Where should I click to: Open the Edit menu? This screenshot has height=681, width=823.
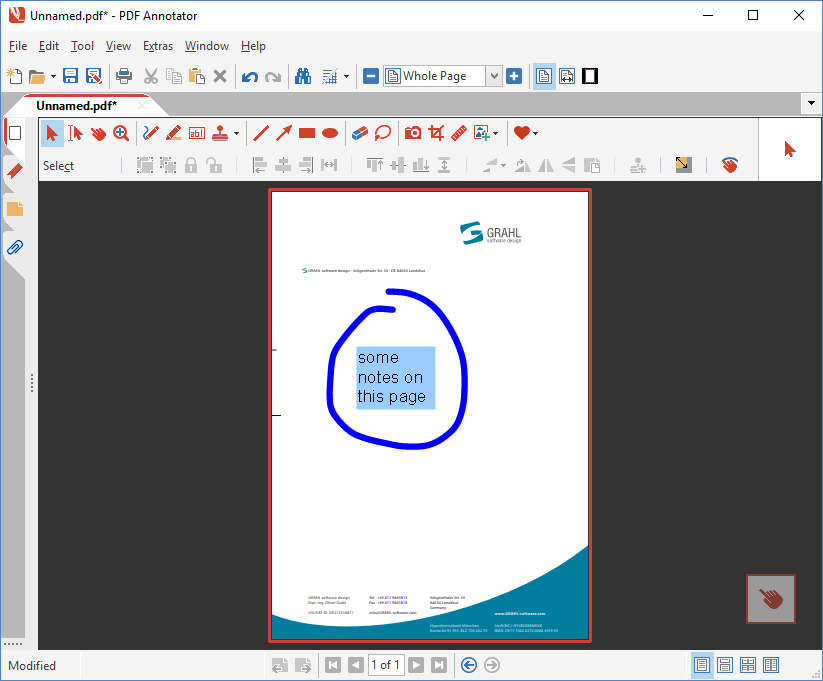click(49, 46)
